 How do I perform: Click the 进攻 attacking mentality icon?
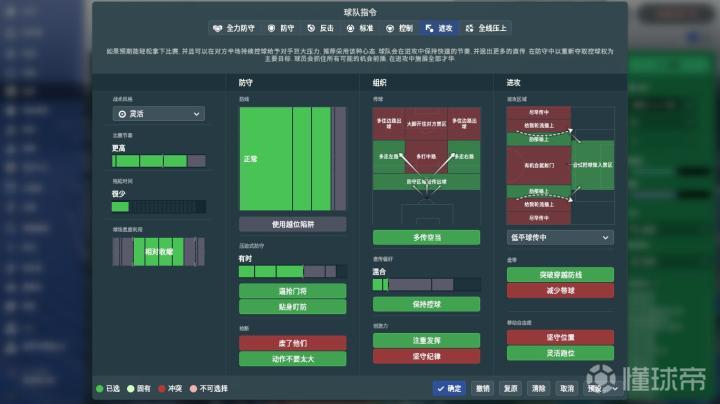(430, 29)
